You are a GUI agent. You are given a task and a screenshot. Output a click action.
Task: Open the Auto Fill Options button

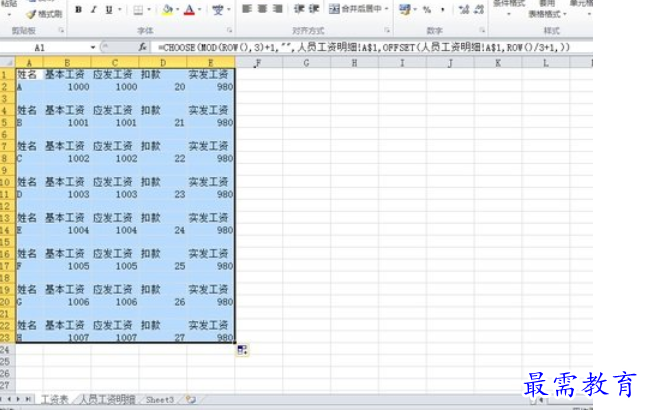point(242,350)
